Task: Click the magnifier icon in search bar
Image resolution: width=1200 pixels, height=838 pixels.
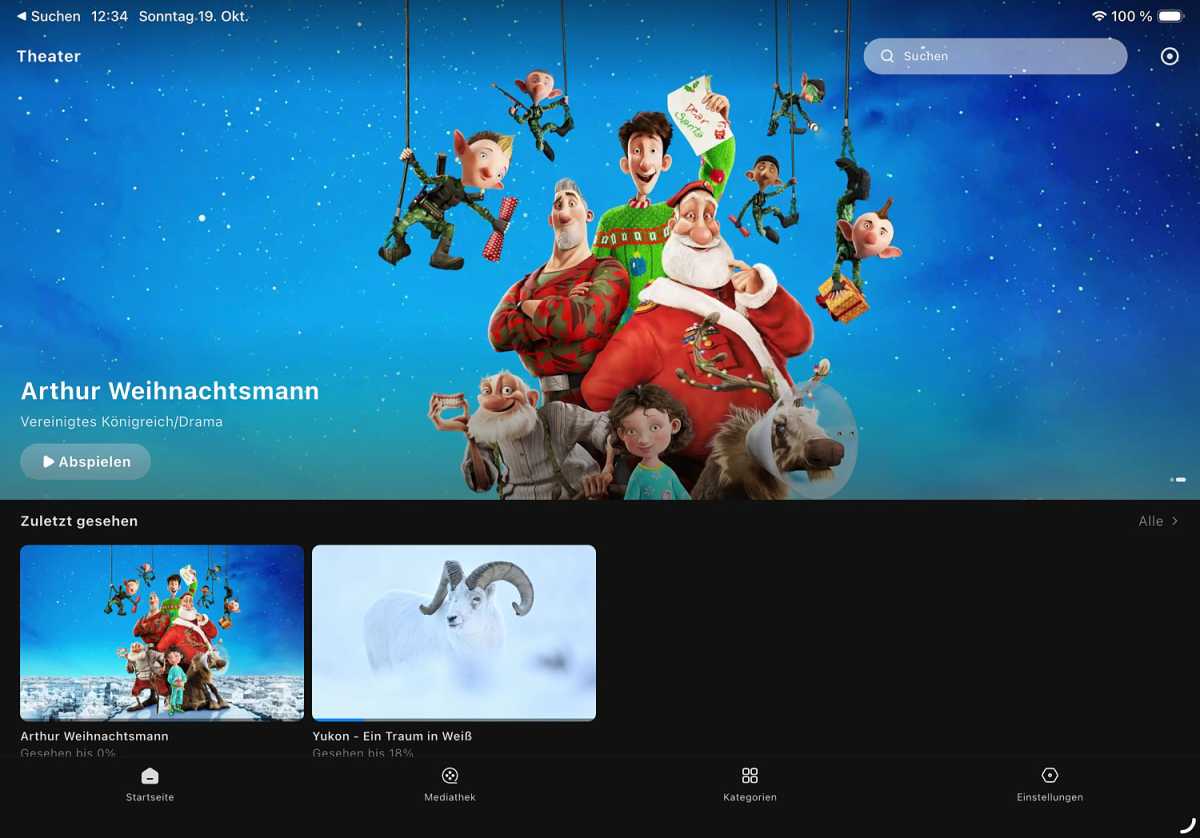Action: [887, 57]
